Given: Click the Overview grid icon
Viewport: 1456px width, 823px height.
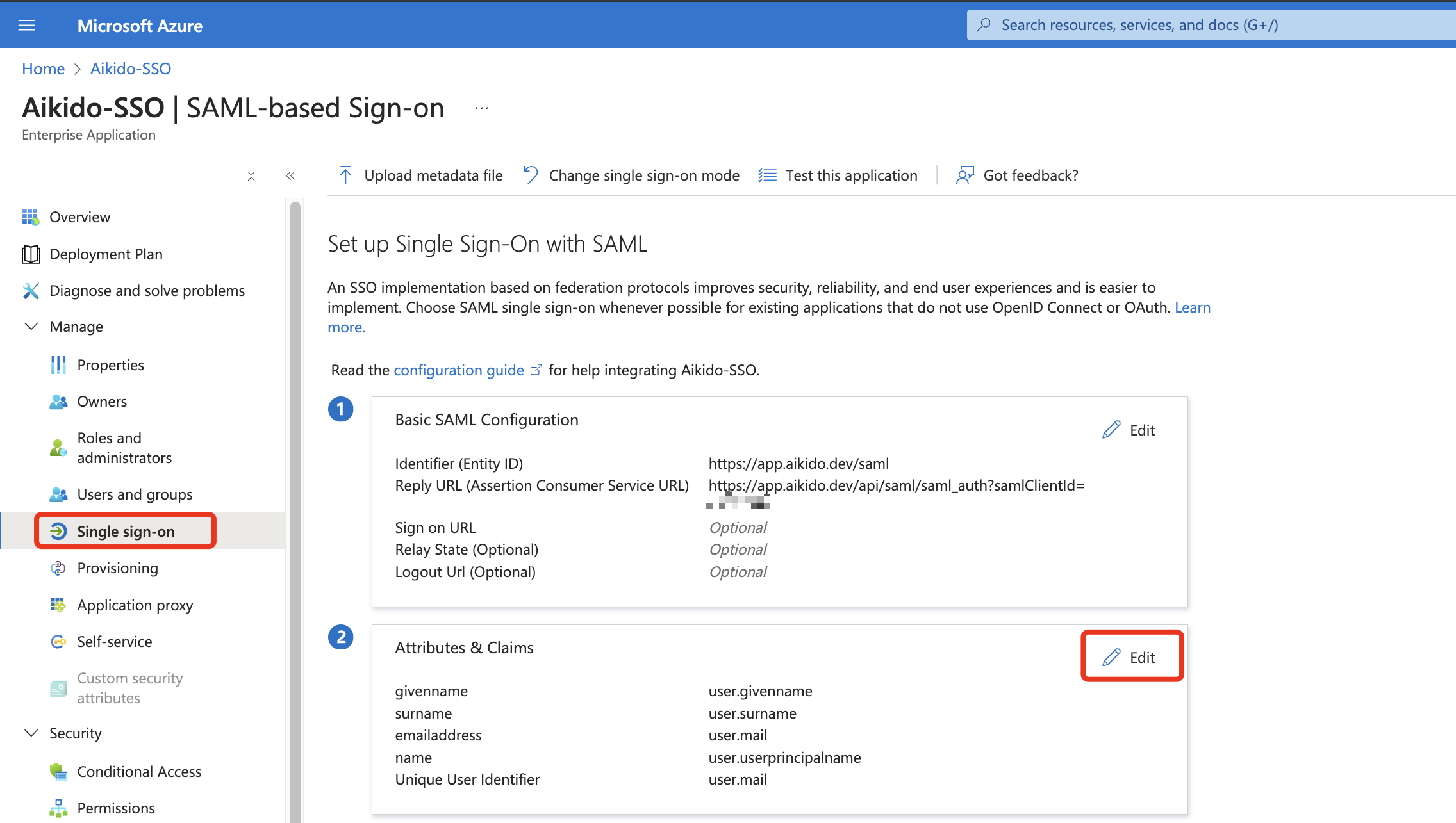Looking at the screenshot, I should coord(31,217).
